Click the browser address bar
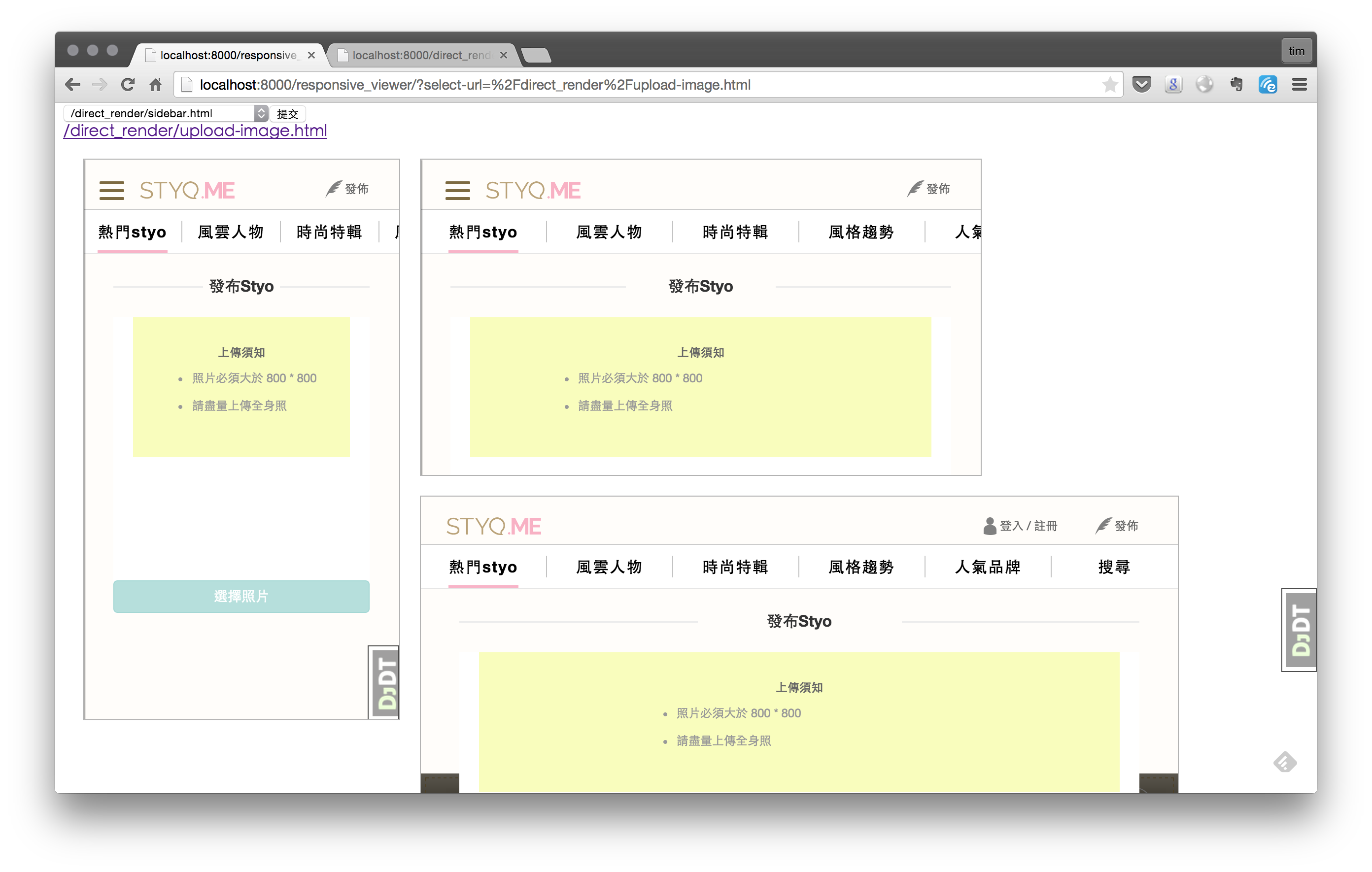Viewport: 1372px width, 872px height. tap(627, 85)
